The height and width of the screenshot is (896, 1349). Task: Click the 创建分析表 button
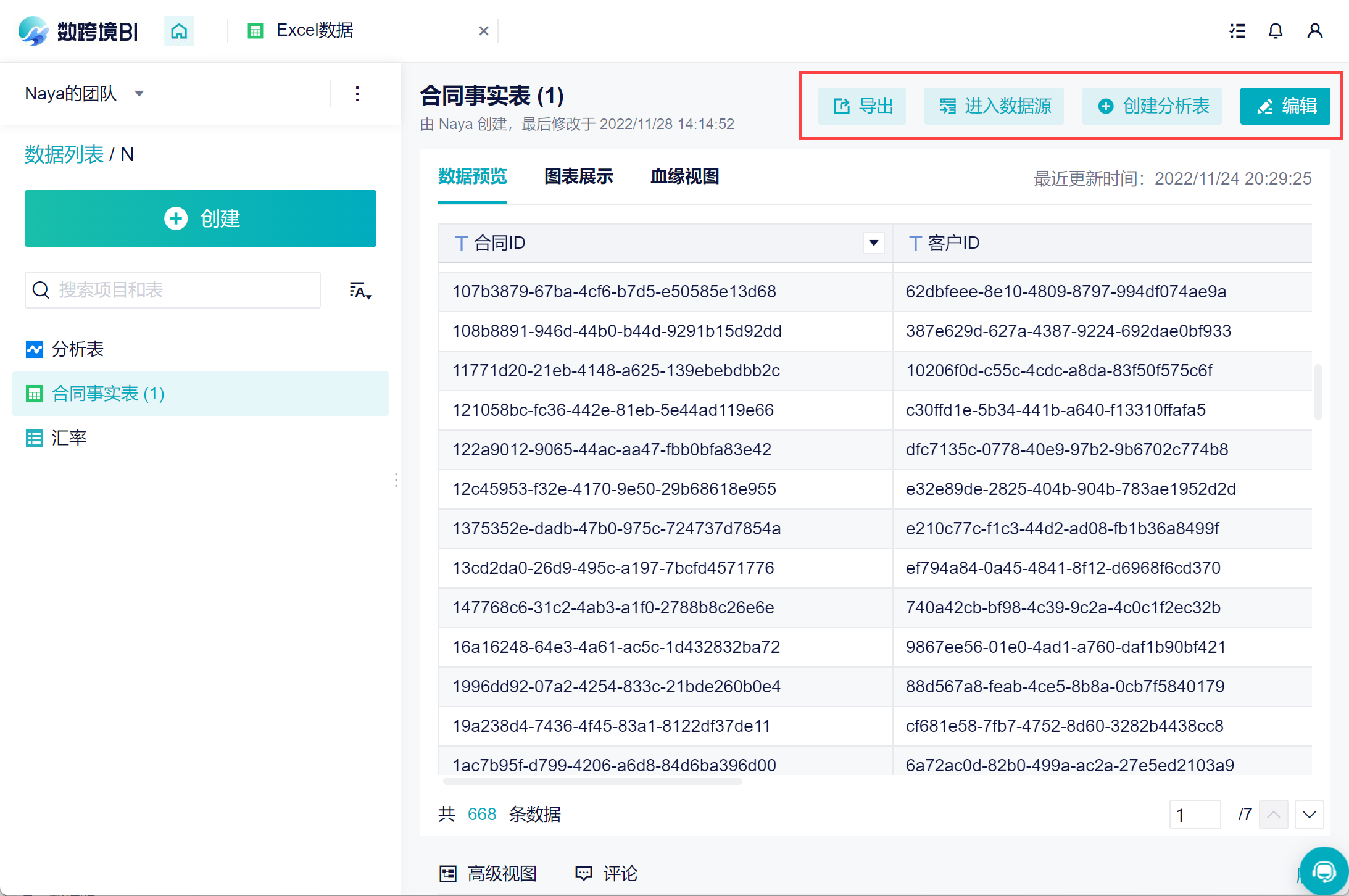pos(1152,106)
